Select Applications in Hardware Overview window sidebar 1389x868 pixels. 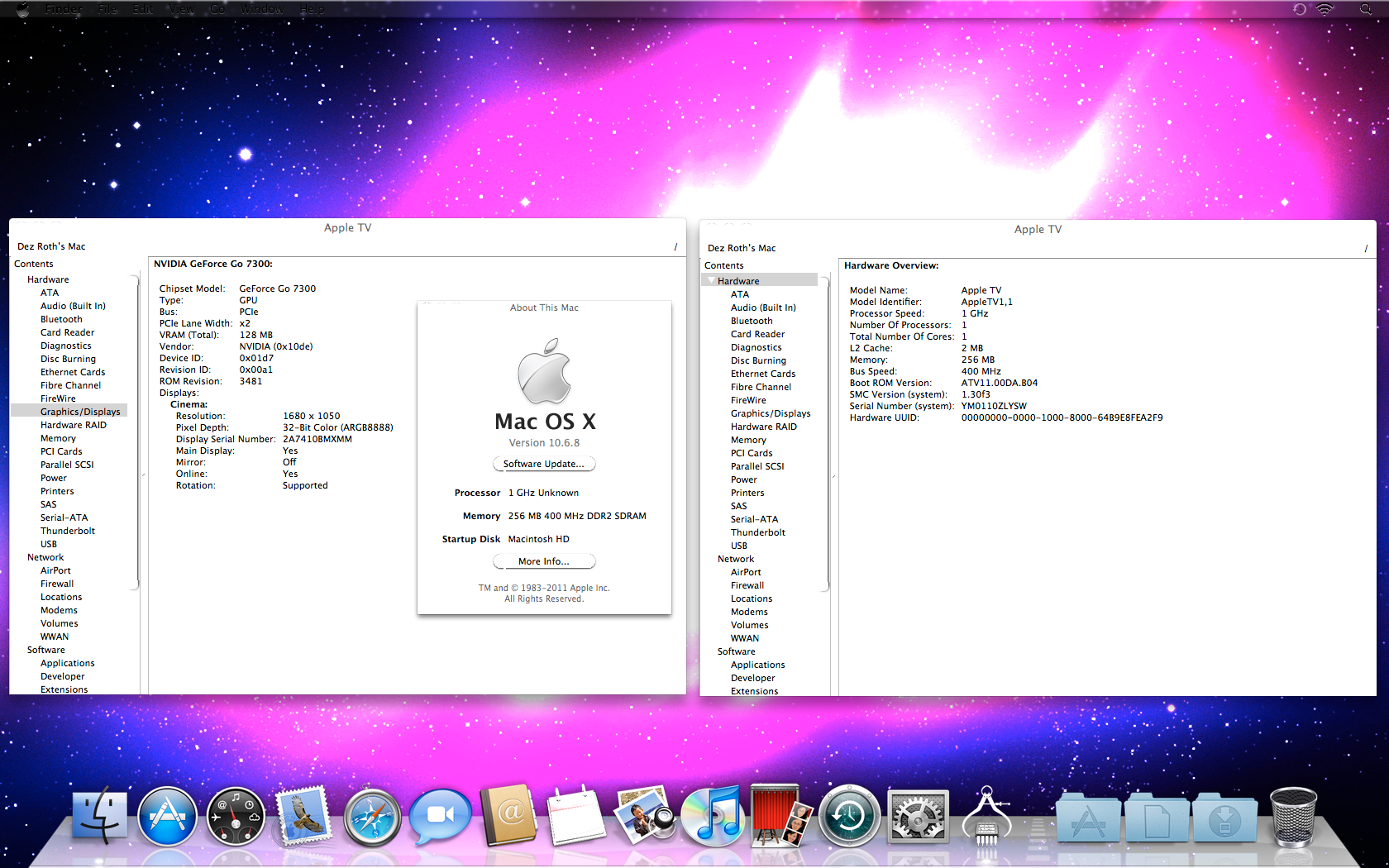tap(758, 665)
